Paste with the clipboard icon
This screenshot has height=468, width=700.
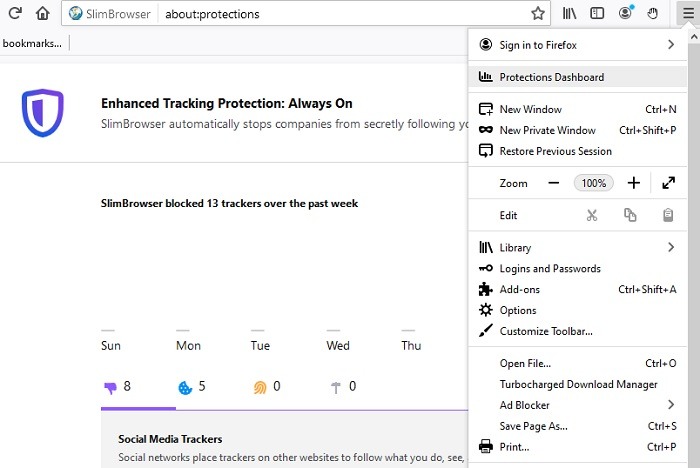coord(668,215)
